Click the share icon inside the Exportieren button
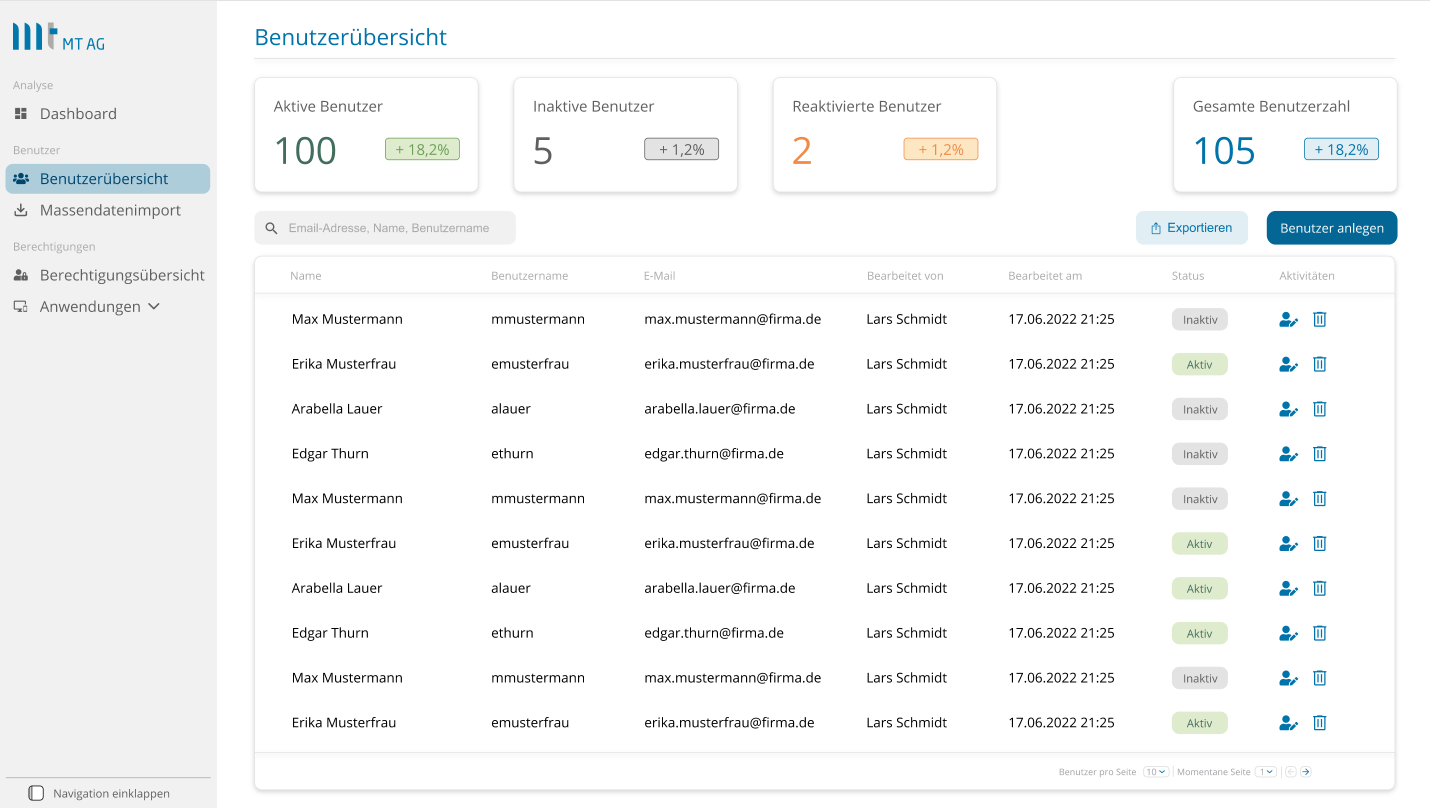Screen dimensions: 1430x808 1156,228
